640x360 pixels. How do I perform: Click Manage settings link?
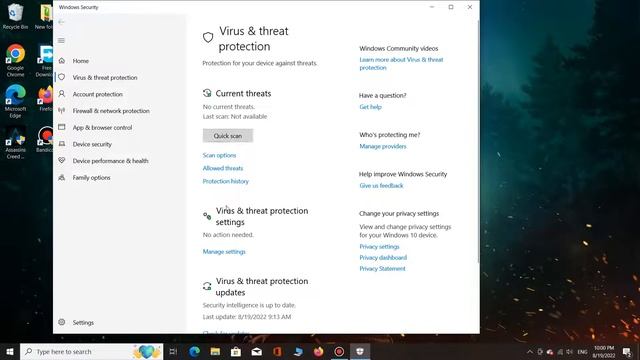tap(224, 251)
